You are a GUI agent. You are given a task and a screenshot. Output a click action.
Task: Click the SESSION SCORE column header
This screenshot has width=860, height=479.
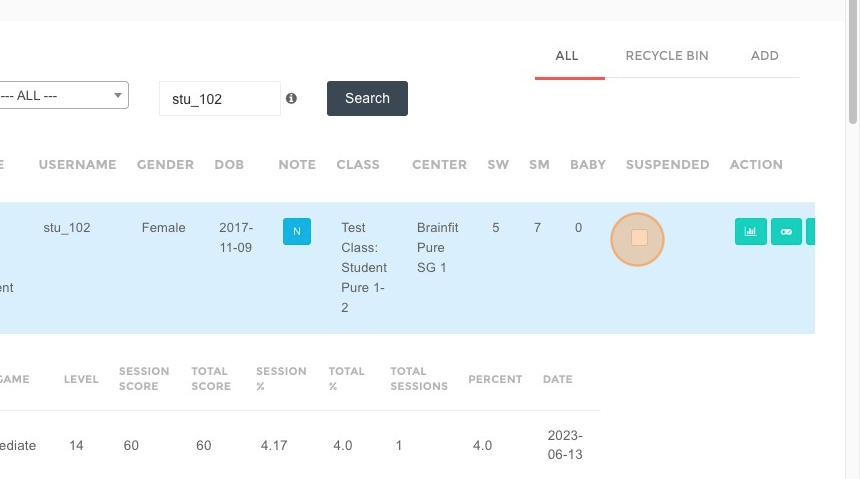[144, 379]
